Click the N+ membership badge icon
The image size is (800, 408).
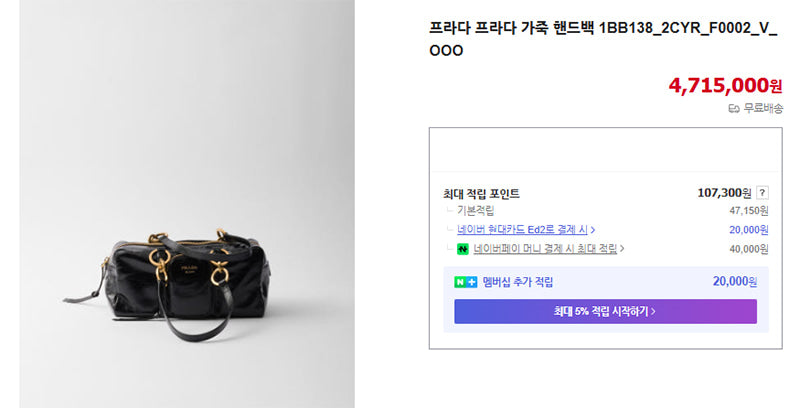pos(465,282)
